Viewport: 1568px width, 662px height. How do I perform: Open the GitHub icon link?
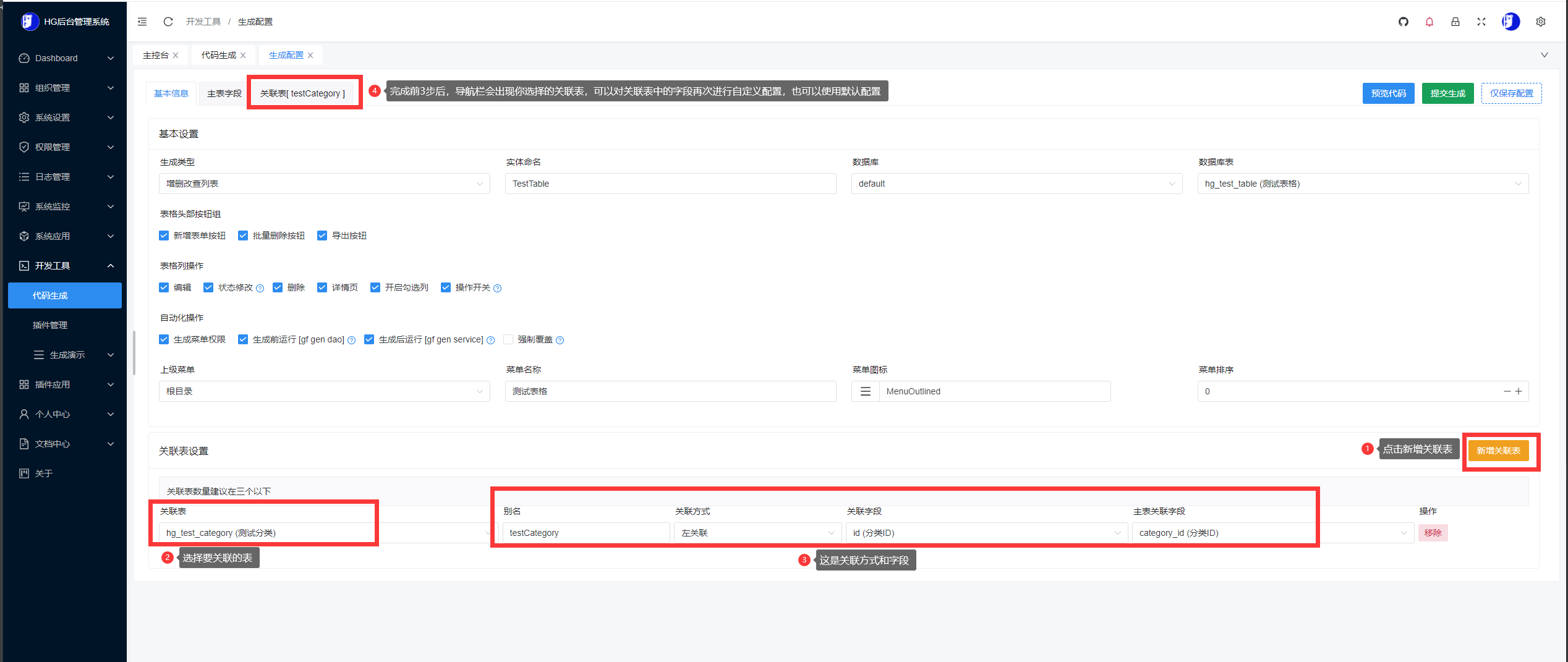pos(1403,22)
